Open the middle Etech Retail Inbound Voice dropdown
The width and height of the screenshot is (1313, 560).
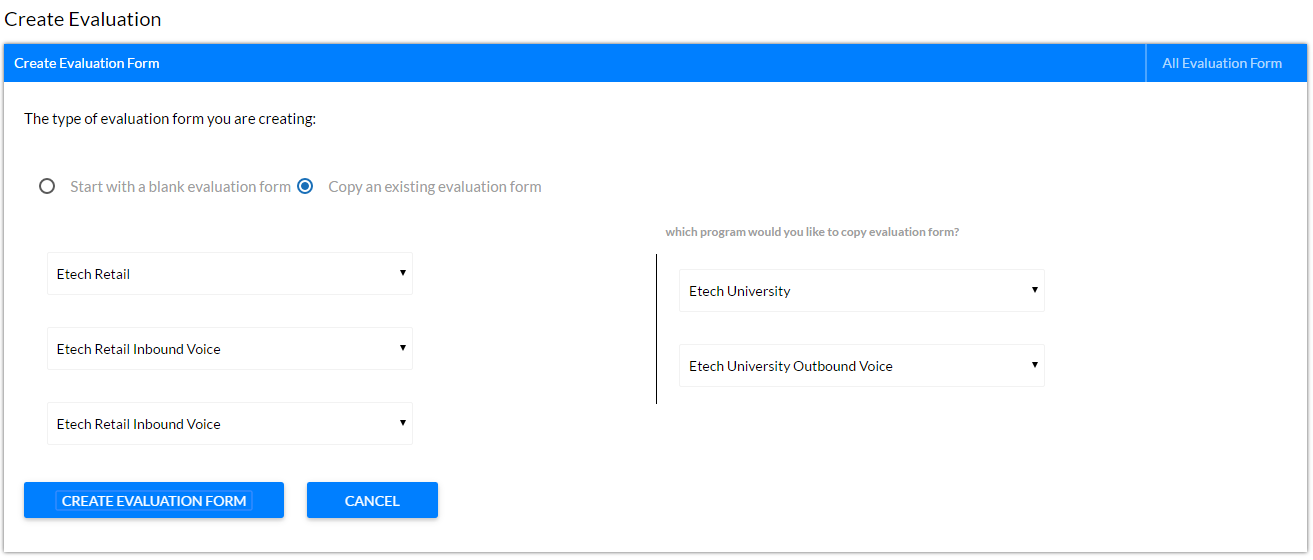click(230, 349)
